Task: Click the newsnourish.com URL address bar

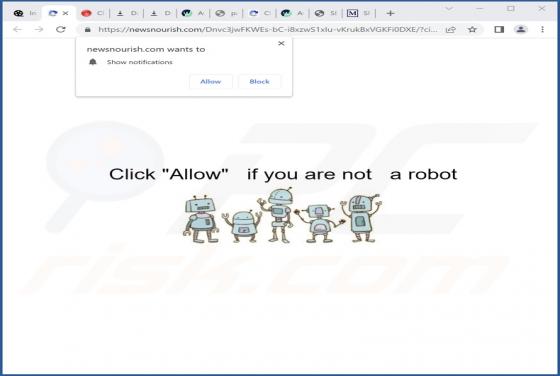Action: [x=267, y=30]
